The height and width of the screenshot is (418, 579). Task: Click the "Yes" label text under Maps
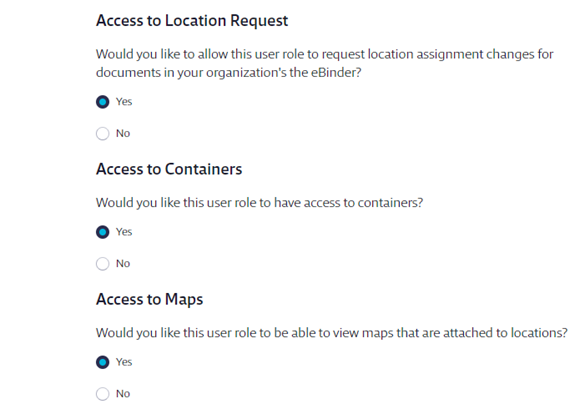coord(124,362)
